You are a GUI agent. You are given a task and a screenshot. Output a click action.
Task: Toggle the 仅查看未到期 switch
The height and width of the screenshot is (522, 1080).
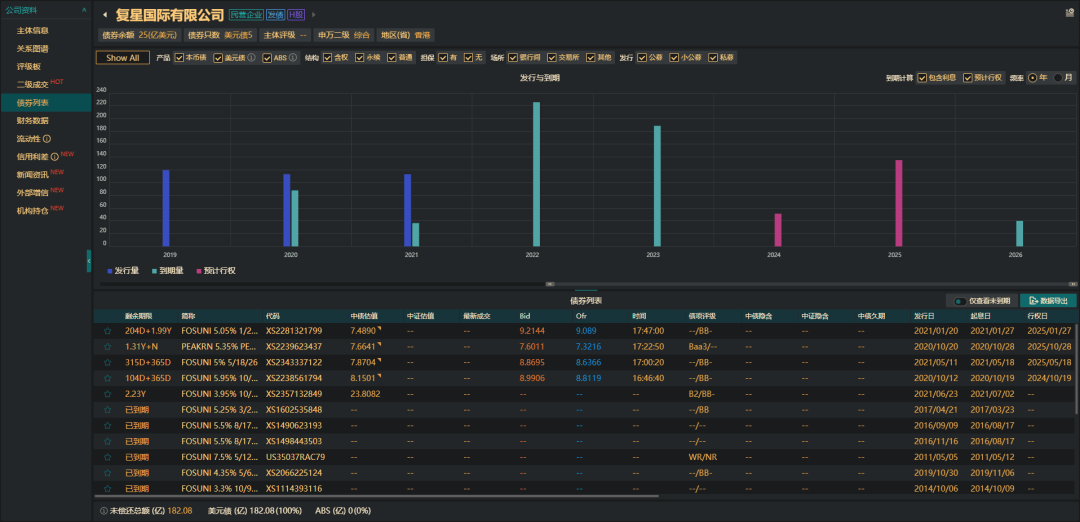[x=959, y=301]
